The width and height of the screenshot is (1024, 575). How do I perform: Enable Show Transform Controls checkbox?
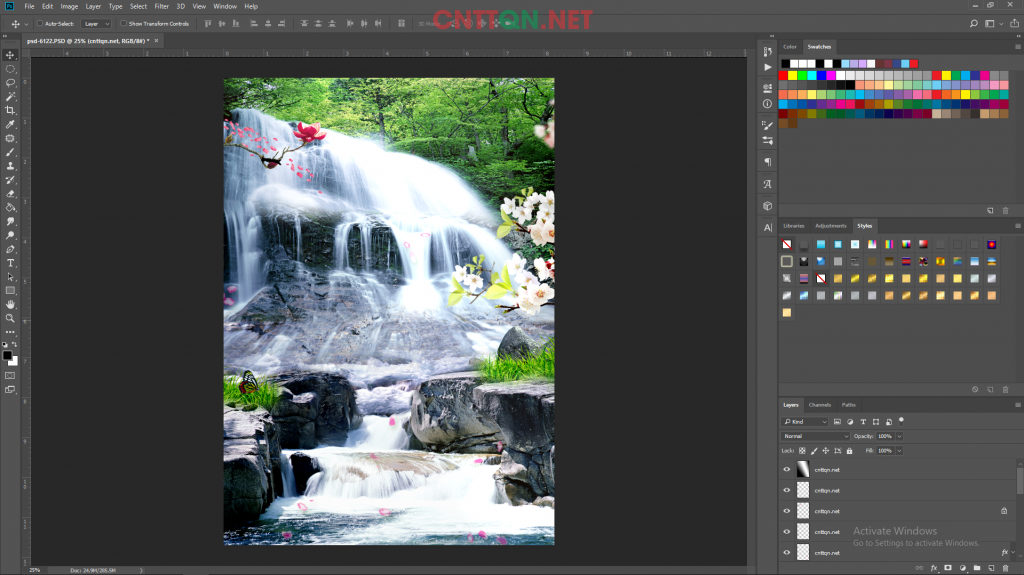[x=123, y=24]
